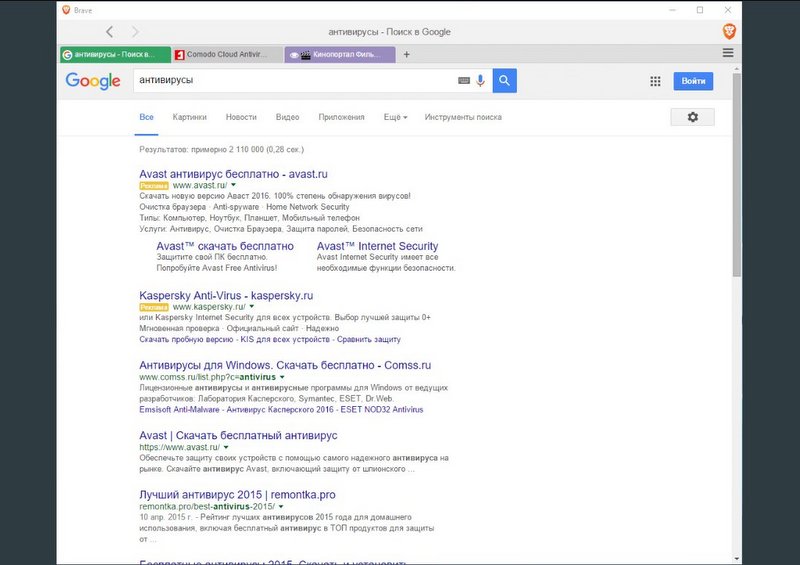Click the Brave logo in the title bar
Viewport: 800px width, 565px height.
tap(66, 10)
